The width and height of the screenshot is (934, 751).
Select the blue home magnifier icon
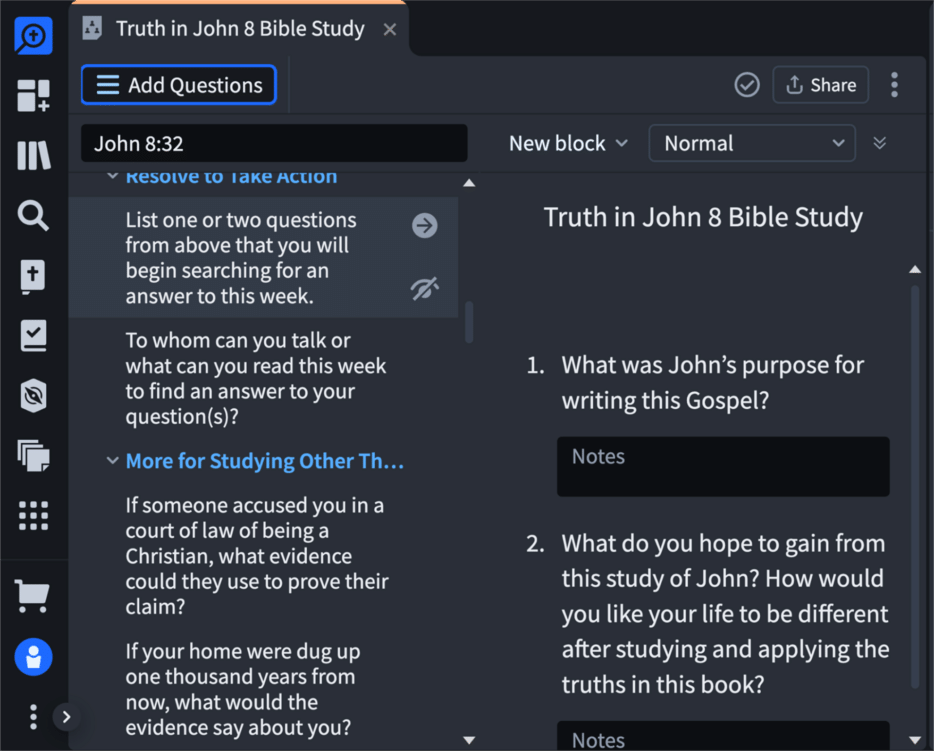coord(33,36)
